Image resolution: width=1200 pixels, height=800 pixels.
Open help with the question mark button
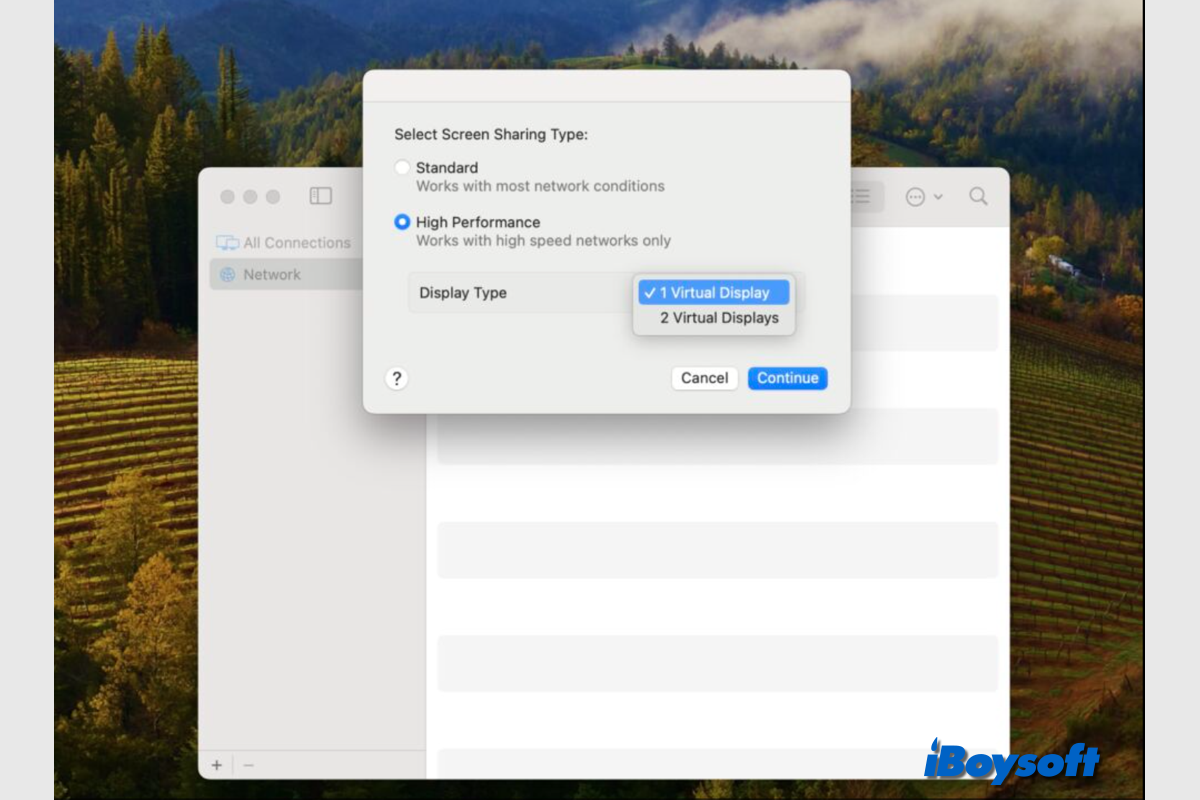(x=397, y=378)
